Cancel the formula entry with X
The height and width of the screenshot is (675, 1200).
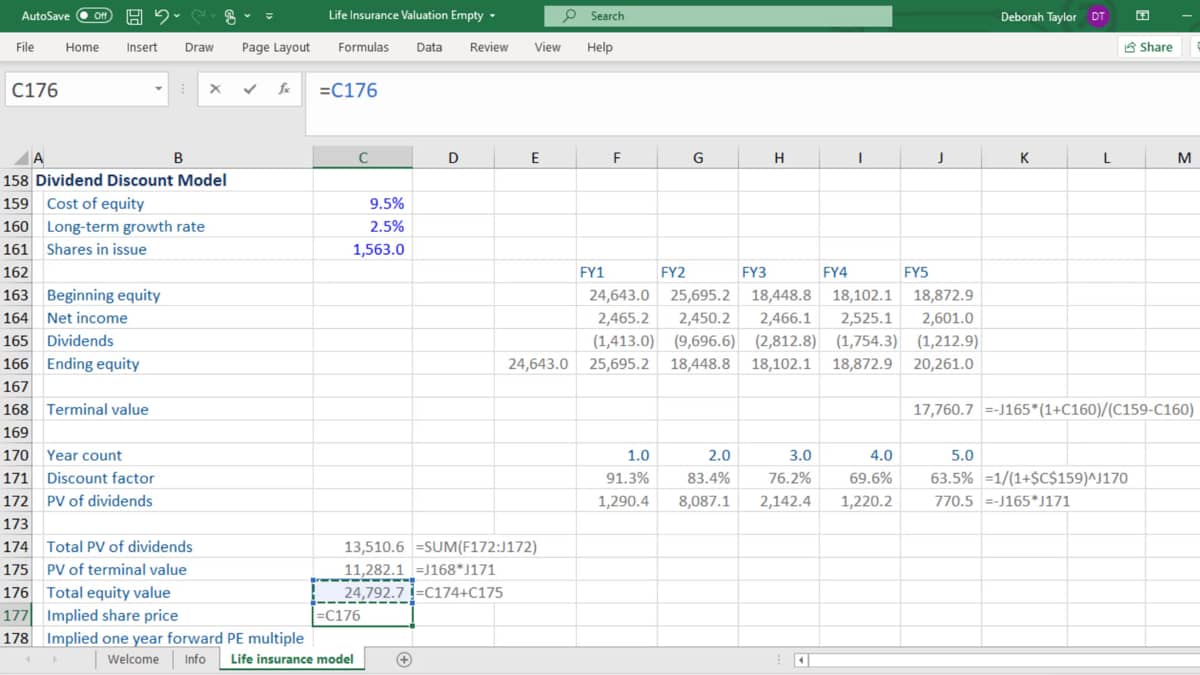215,89
